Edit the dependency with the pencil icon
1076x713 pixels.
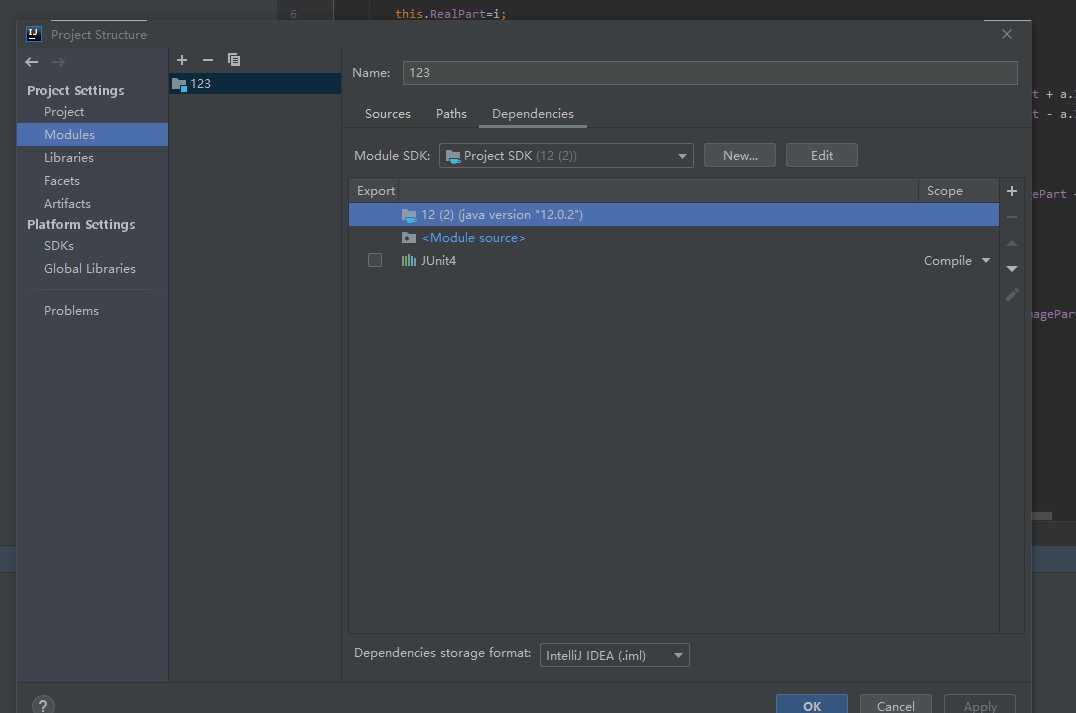[x=1011, y=294]
